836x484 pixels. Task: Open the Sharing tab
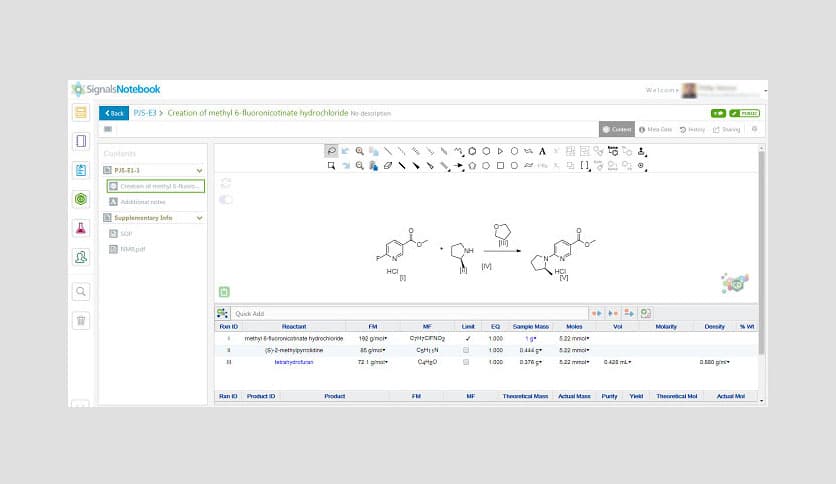(727, 130)
